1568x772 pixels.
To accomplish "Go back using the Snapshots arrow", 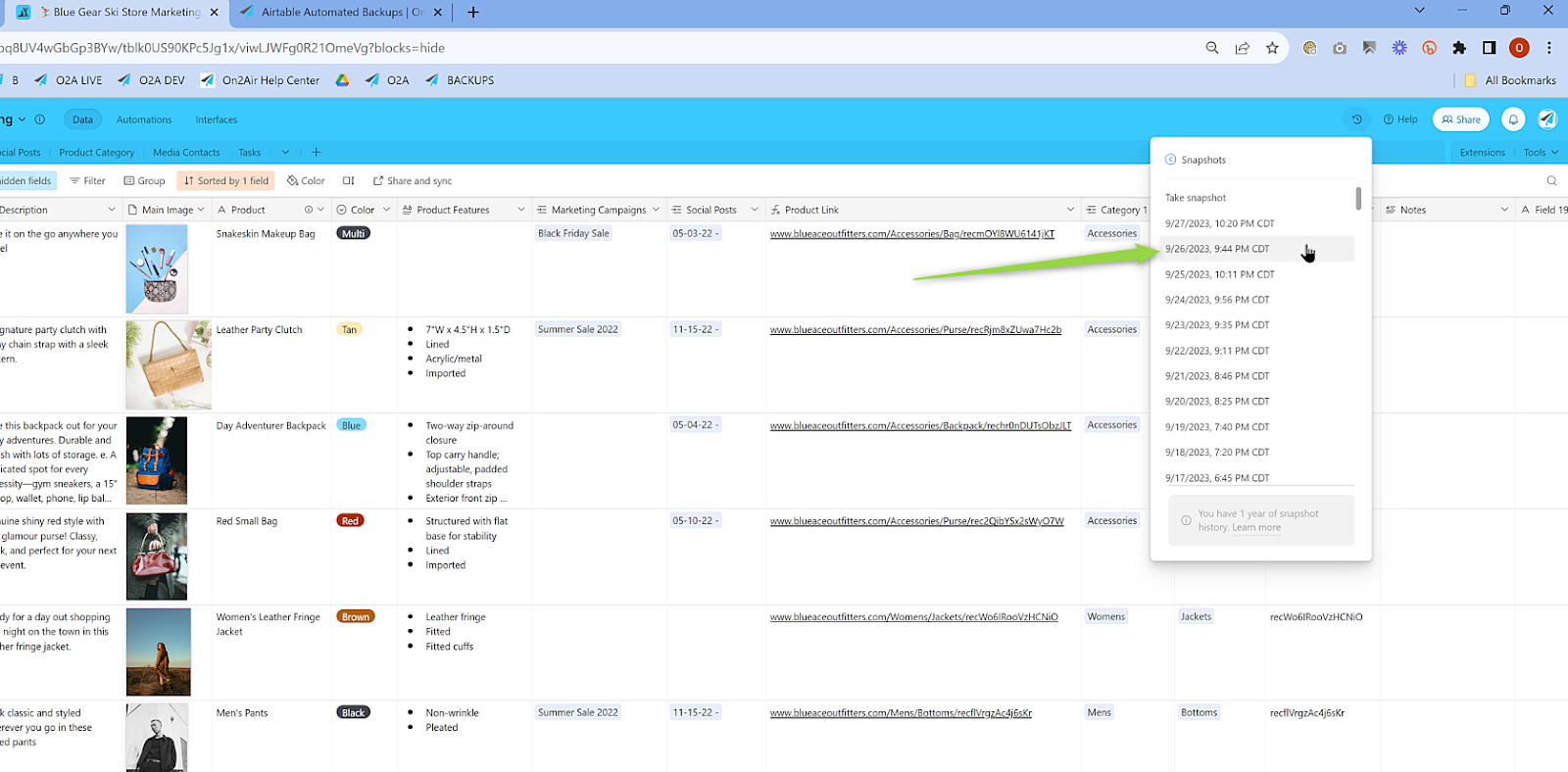I will click(x=1170, y=160).
